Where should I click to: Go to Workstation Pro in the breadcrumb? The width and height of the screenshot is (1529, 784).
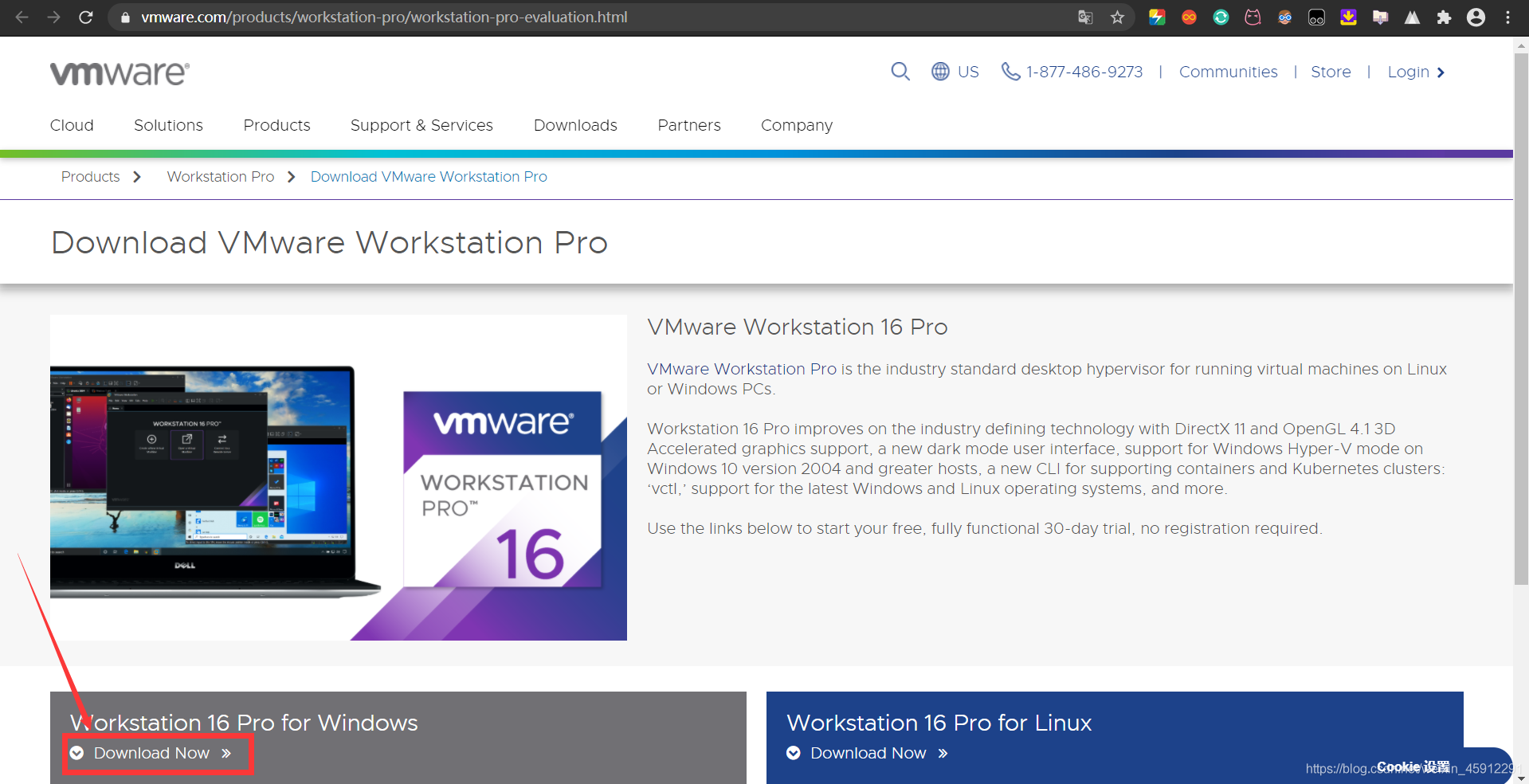coord(221,177)
